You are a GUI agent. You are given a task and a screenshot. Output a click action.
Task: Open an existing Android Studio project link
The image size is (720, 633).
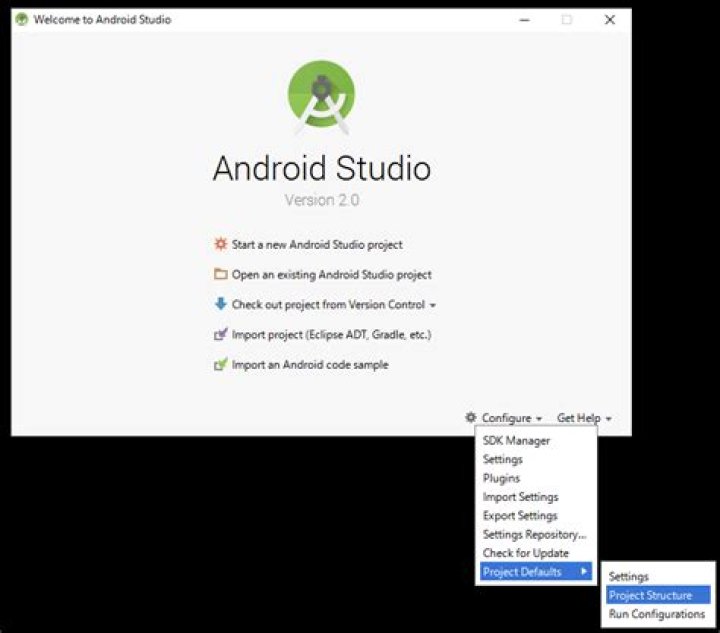pyautogui.click(x=331, y=274)
